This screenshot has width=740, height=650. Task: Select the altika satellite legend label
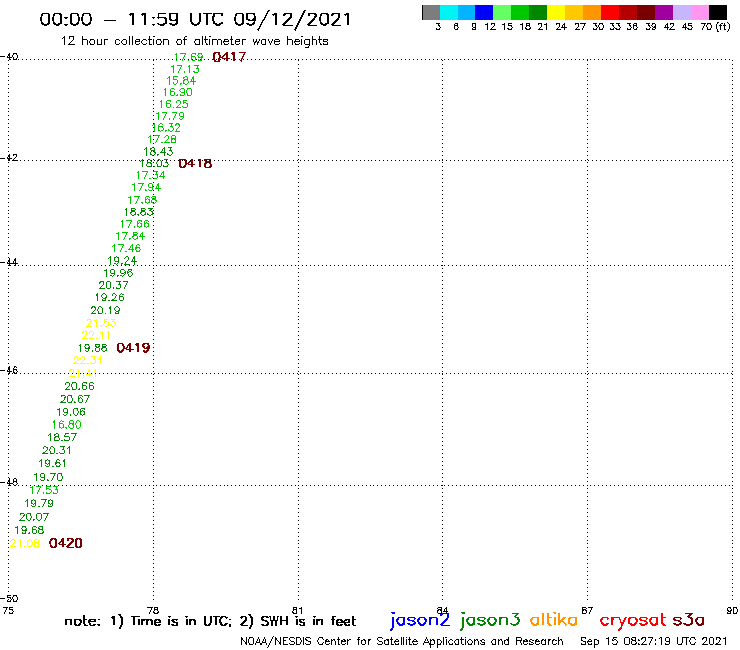point(554,620)
